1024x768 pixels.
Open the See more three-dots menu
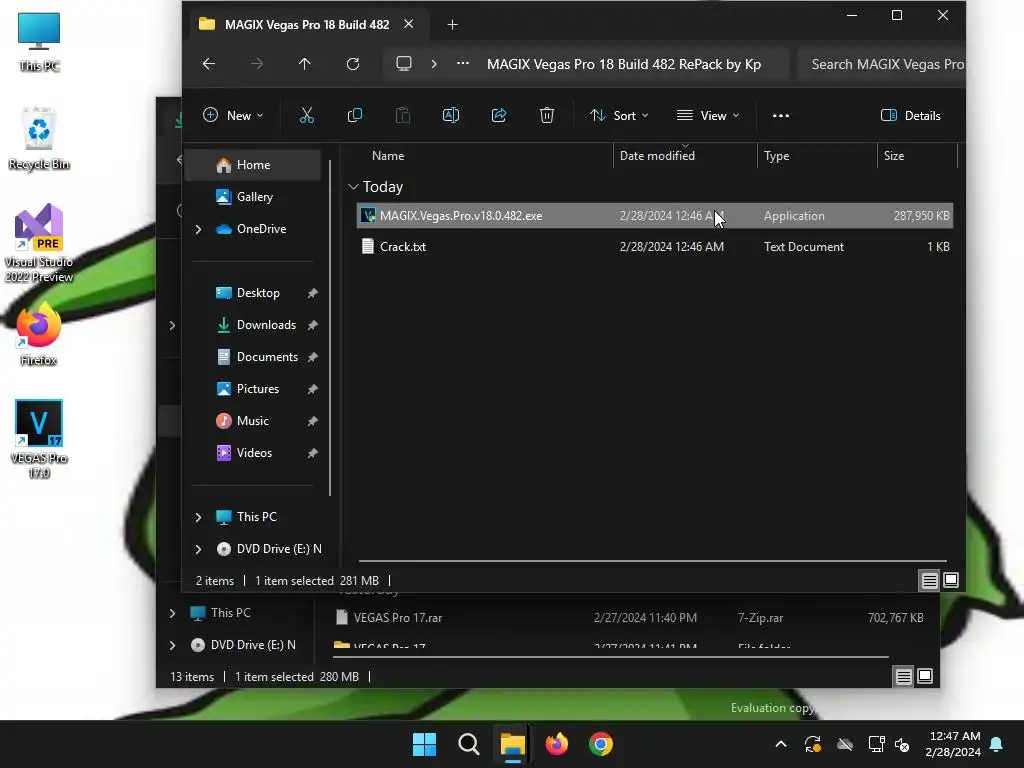780,116
